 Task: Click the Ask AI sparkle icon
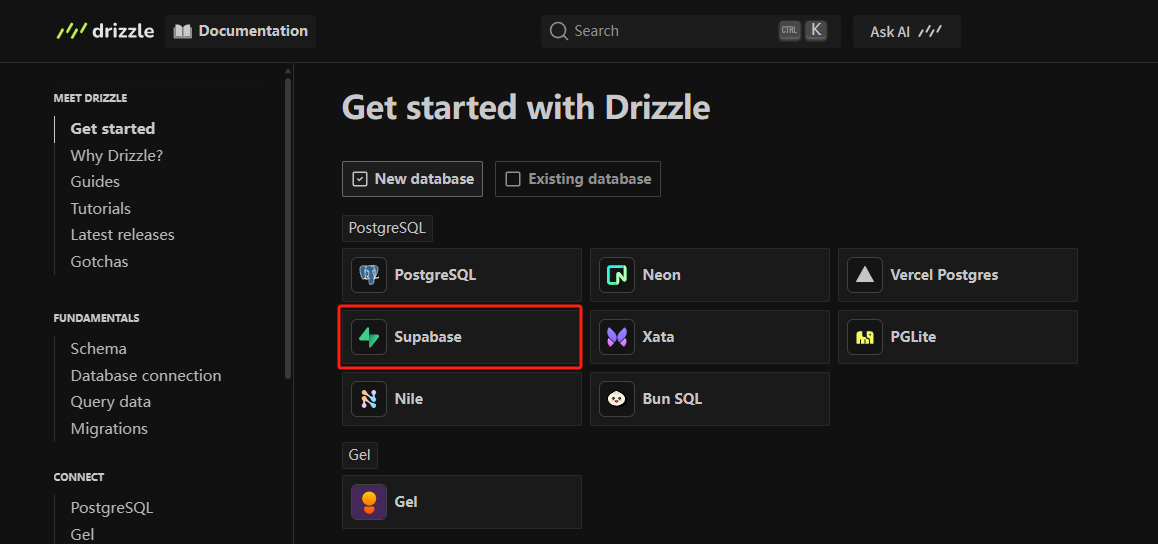(931, 32)
